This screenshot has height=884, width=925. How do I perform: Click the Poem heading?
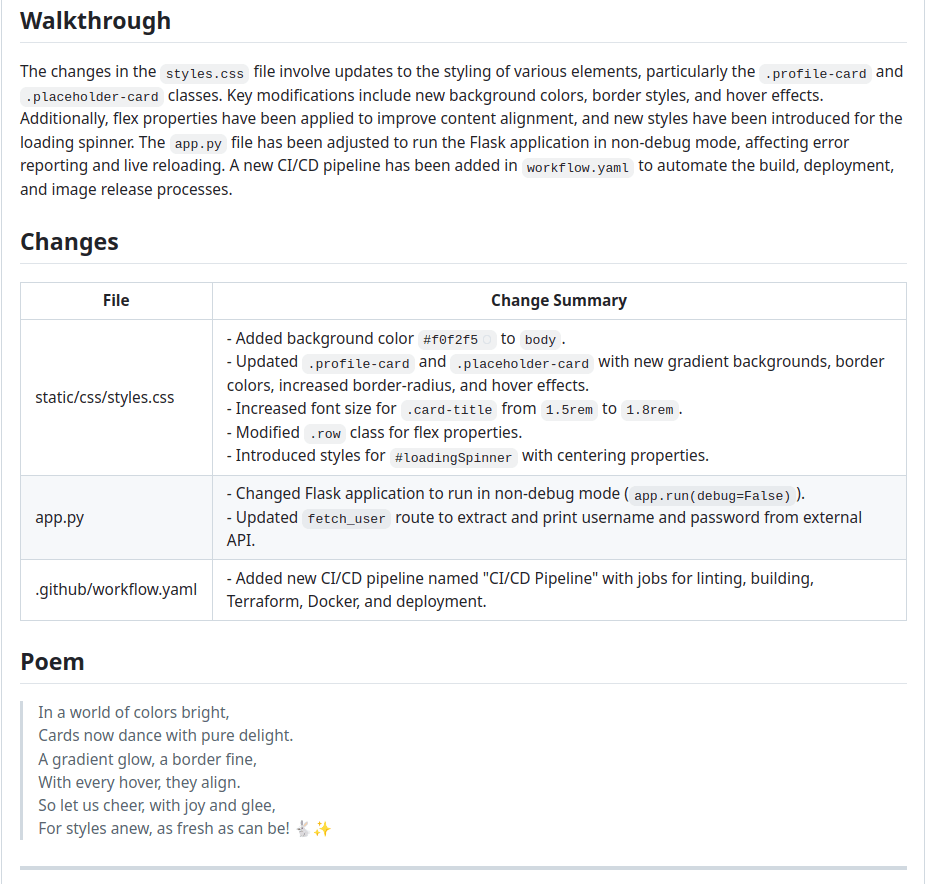(52, 661)
